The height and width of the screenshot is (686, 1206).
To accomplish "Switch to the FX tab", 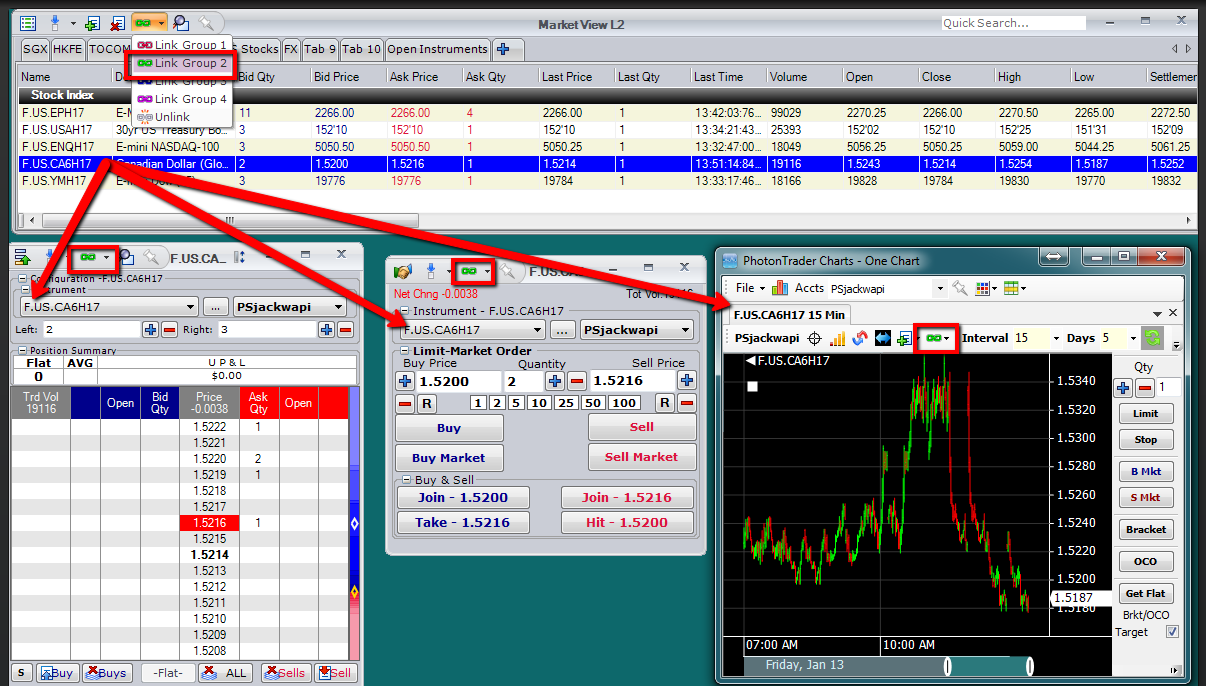I will pyautogui.click(x=291, y=49).
